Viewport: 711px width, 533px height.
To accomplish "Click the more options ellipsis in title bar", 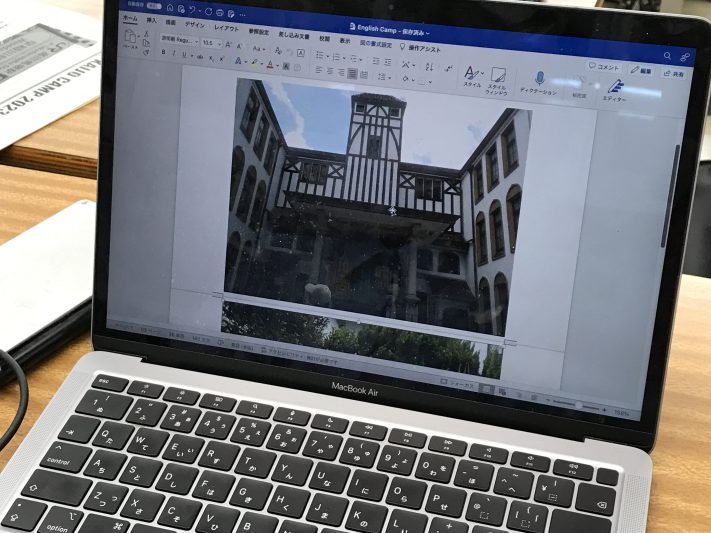I will 242,15.
